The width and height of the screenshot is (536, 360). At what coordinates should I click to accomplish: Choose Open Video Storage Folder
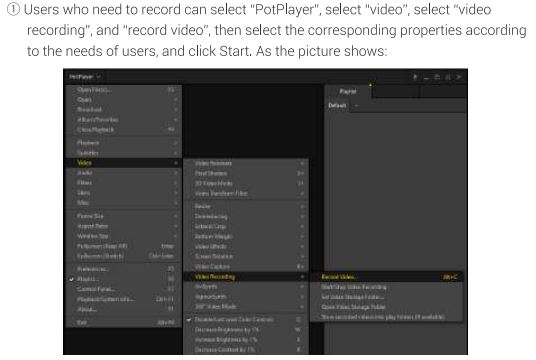click(x=386, y=307)
